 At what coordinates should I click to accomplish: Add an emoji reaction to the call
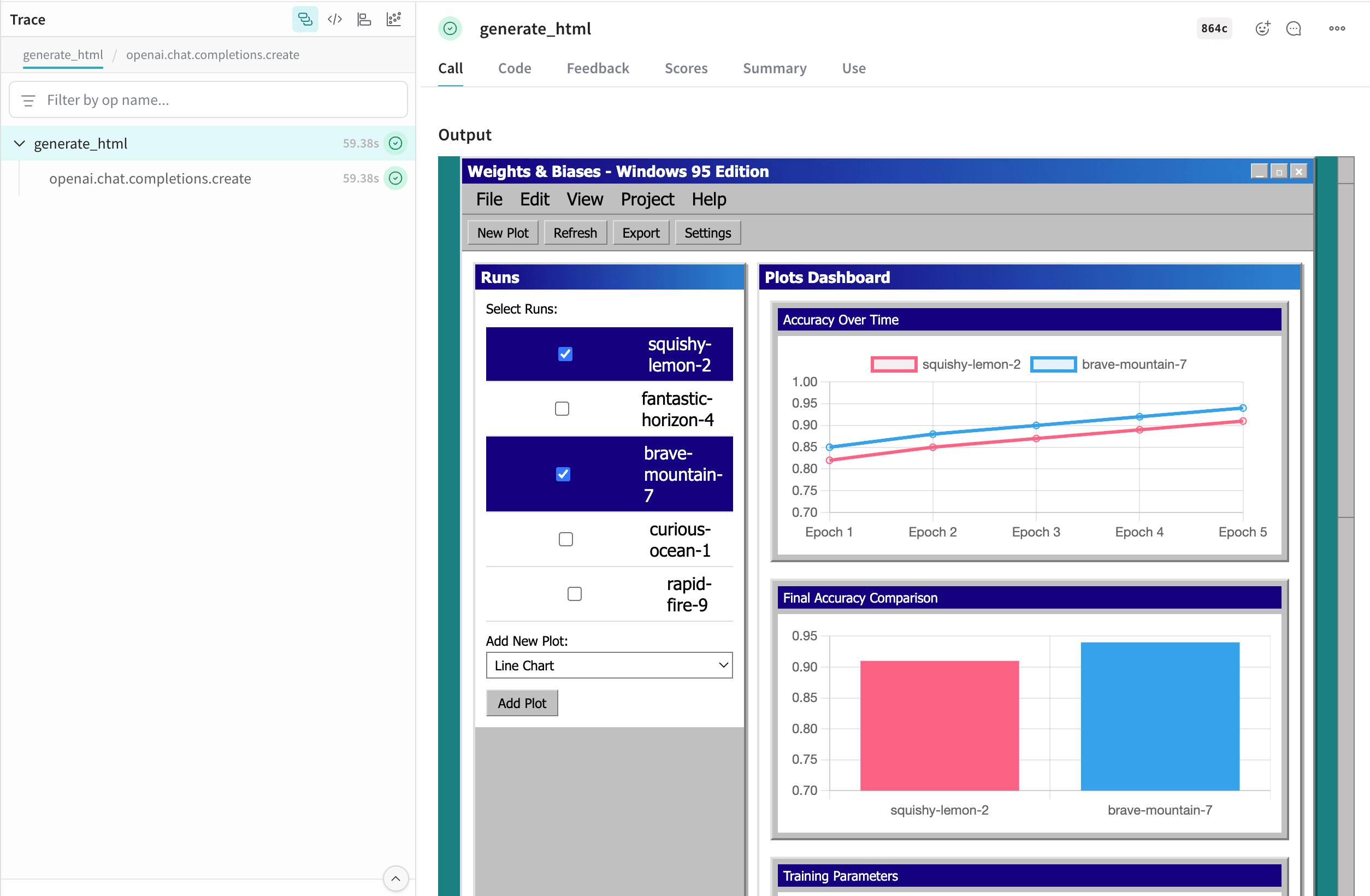pos(1262,28)
